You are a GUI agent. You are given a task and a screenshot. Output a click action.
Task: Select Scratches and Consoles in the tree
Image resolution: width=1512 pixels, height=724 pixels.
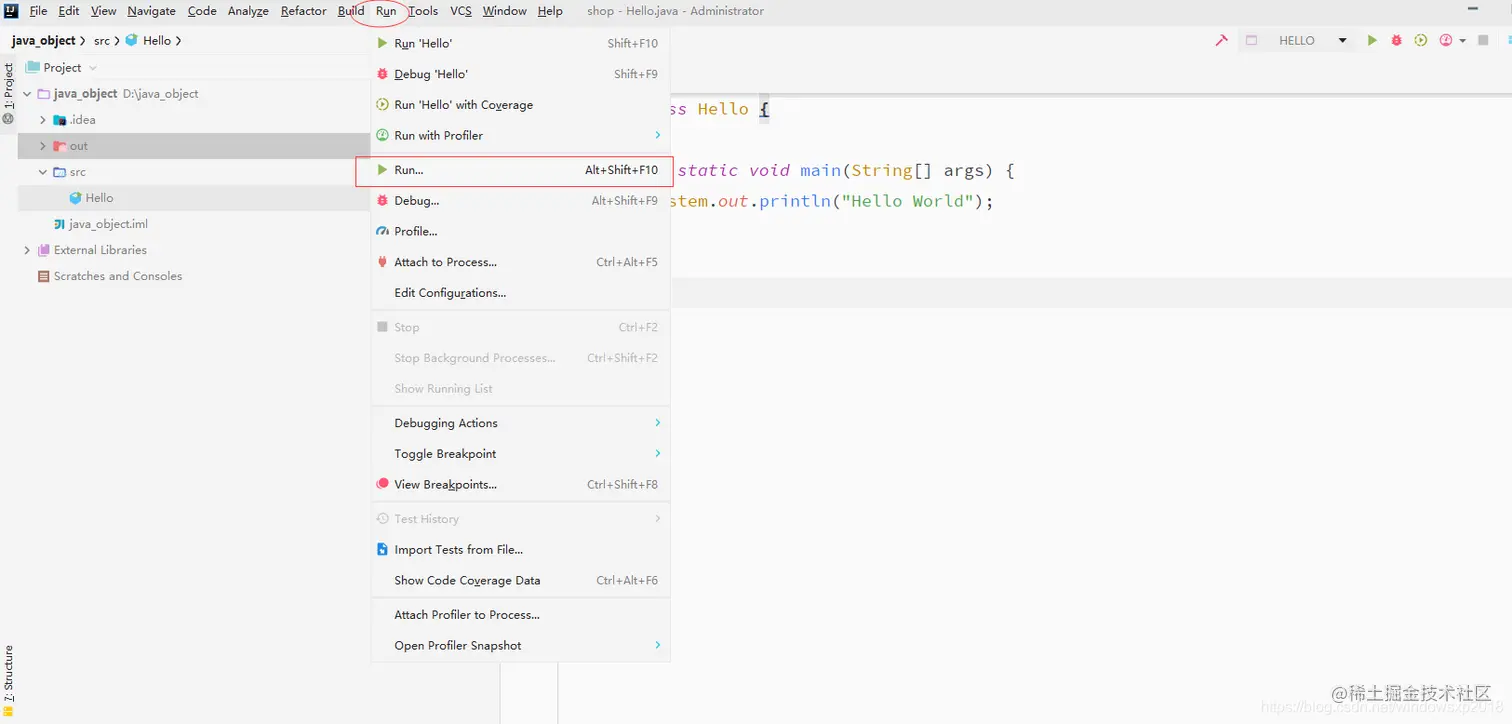point(118,276)
